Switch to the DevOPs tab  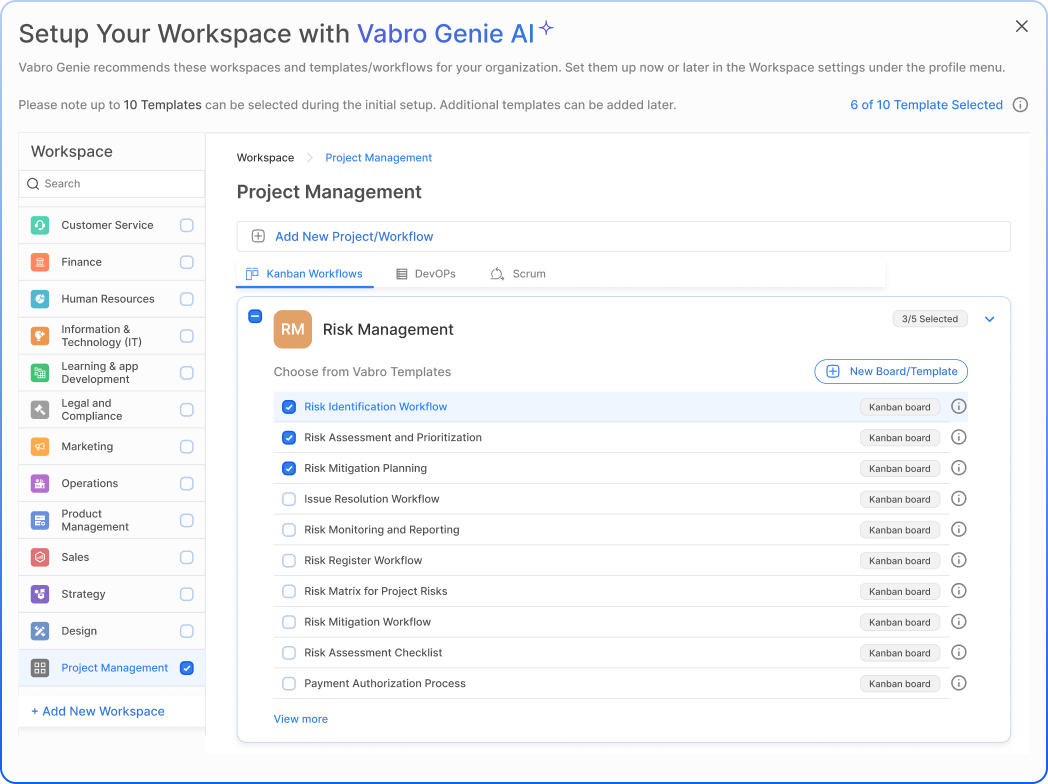click(426, 274)
